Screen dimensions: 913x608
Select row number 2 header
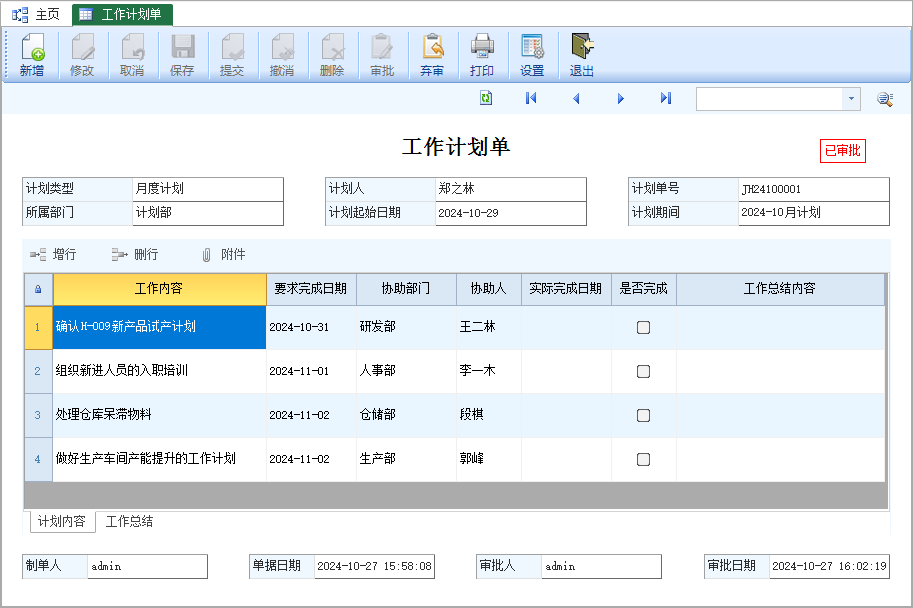[x=38, y=372]
